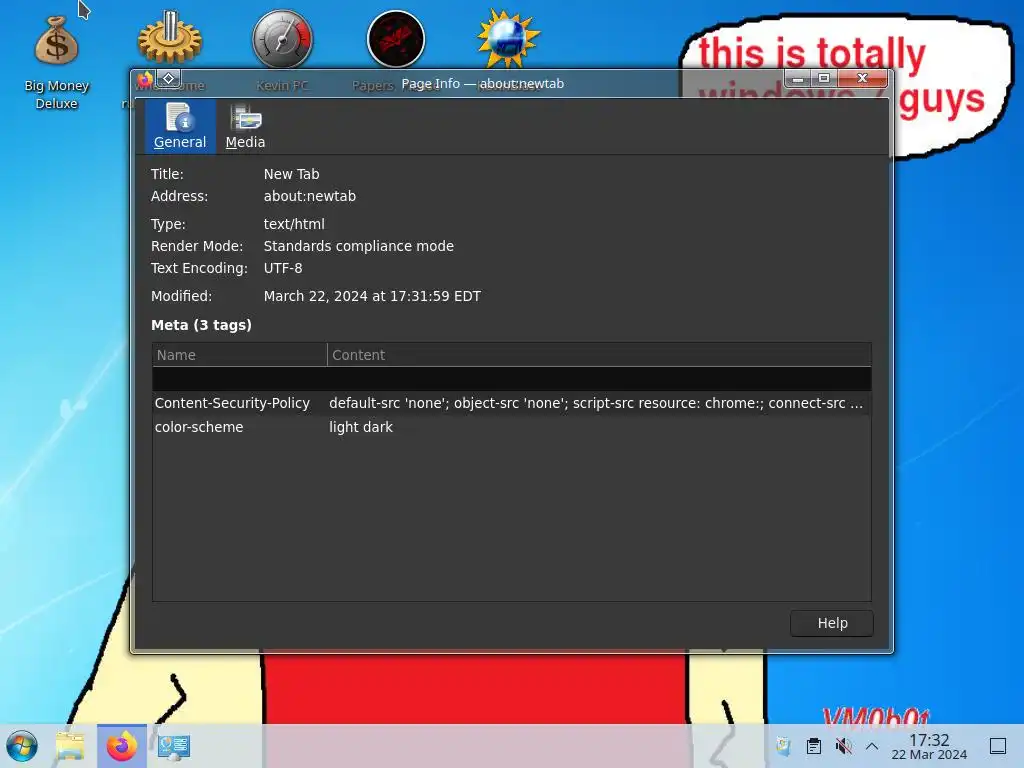Click the muted volume tray icon
The image size is (1024, 768).
(843, 746)
